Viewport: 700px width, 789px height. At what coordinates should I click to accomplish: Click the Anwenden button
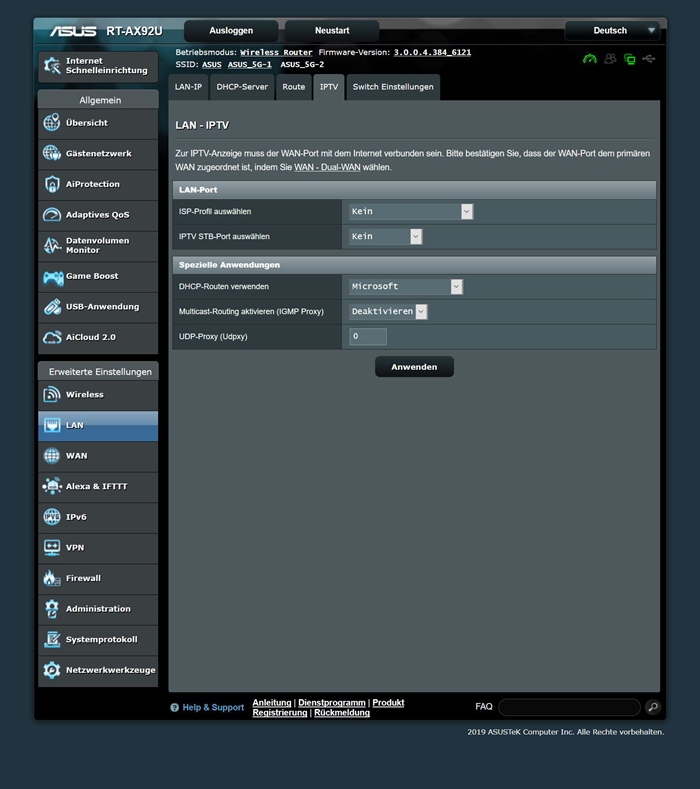click(414, 367)
